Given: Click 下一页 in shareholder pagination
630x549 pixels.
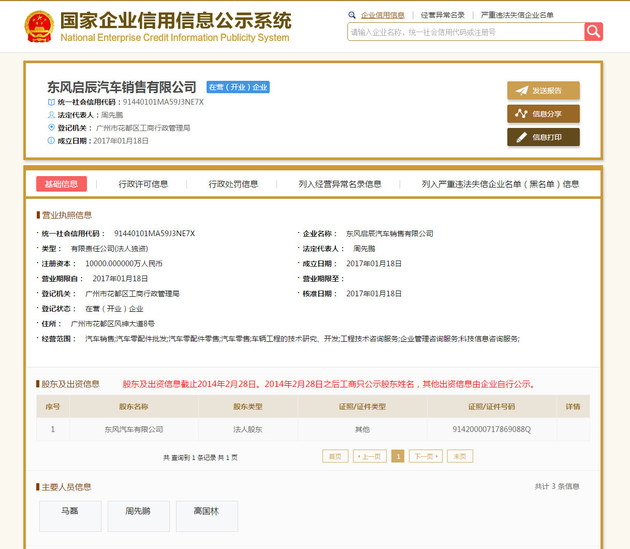Looking at the screenshot, I should 426,456.
